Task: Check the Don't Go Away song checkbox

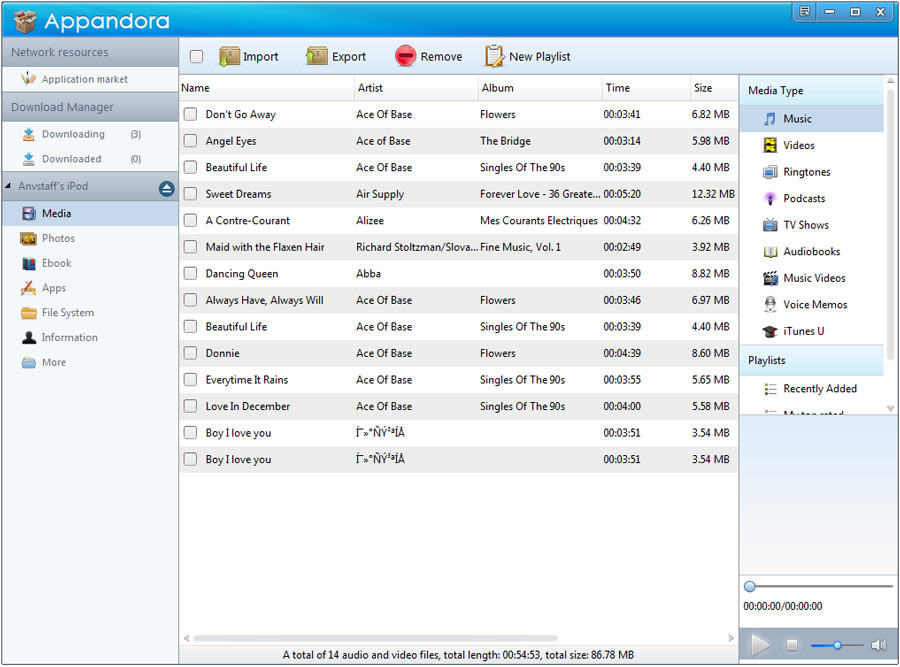Action: click(190, 114)
